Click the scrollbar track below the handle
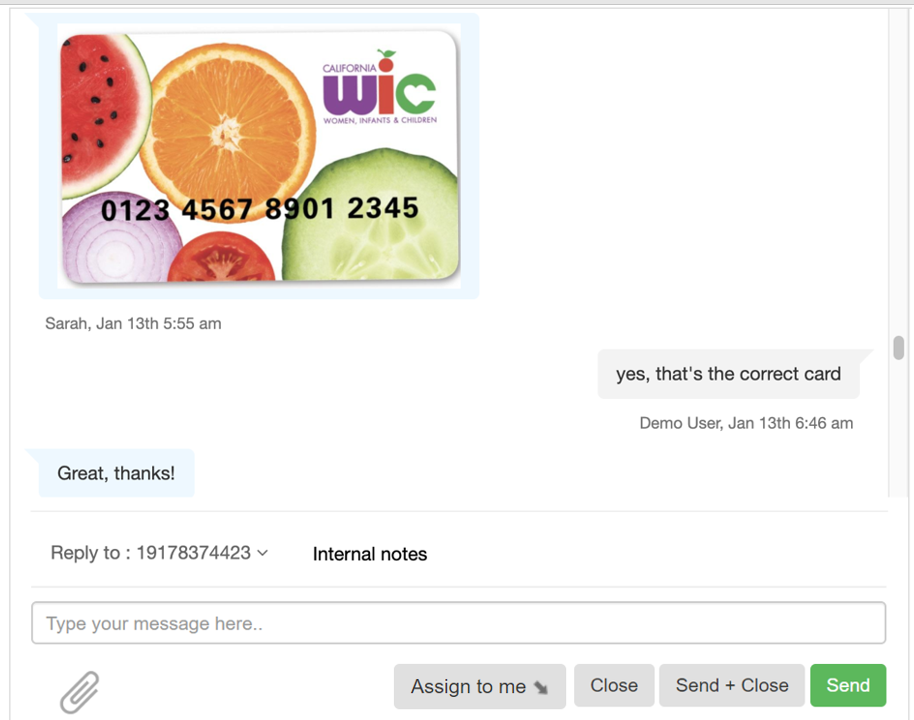Image resolution: width=914 pixels, height=720 pixels. 898,429
